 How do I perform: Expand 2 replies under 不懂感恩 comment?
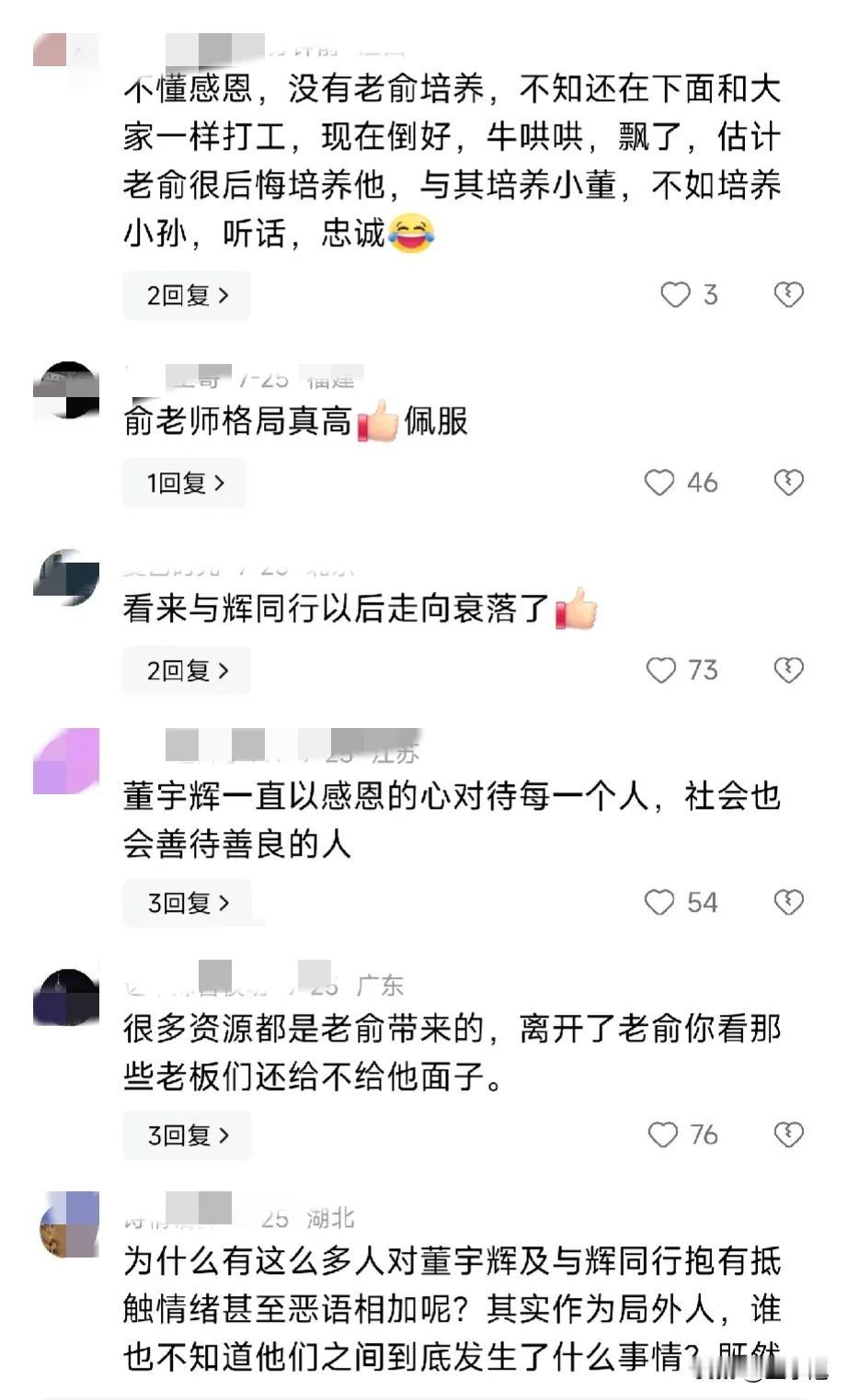[x=187, y=295]
